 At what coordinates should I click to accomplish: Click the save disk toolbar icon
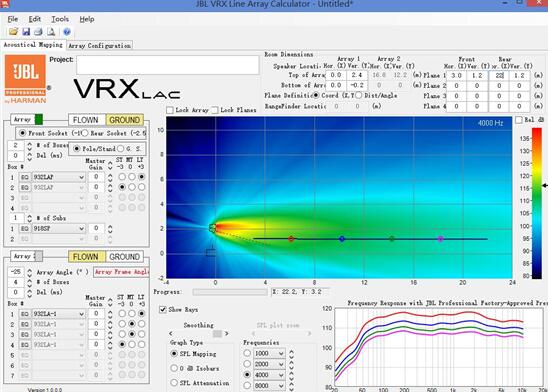pyautogui.click(x=26, y=32)
